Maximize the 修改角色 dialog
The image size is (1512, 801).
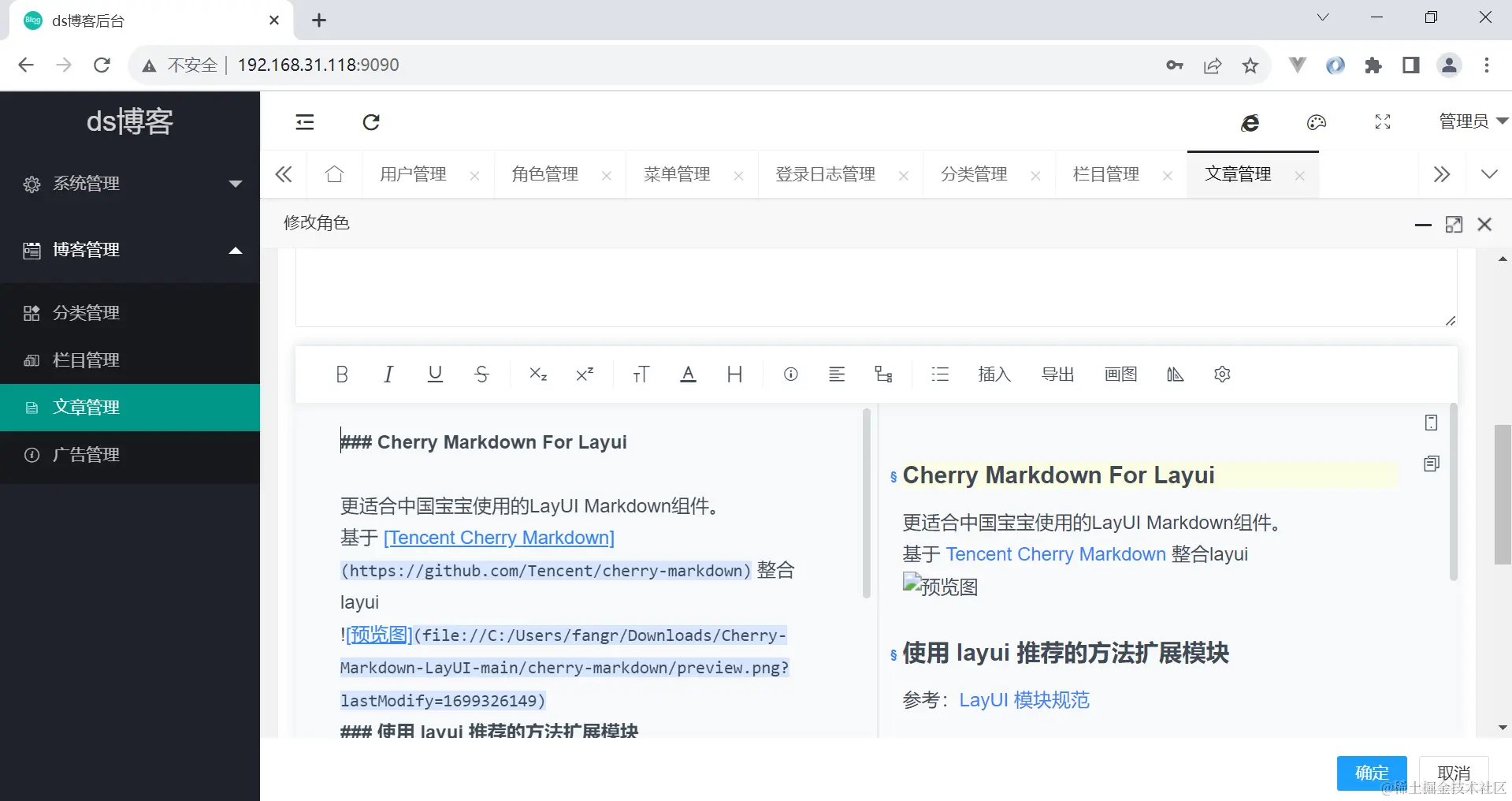click(1454, 225)
